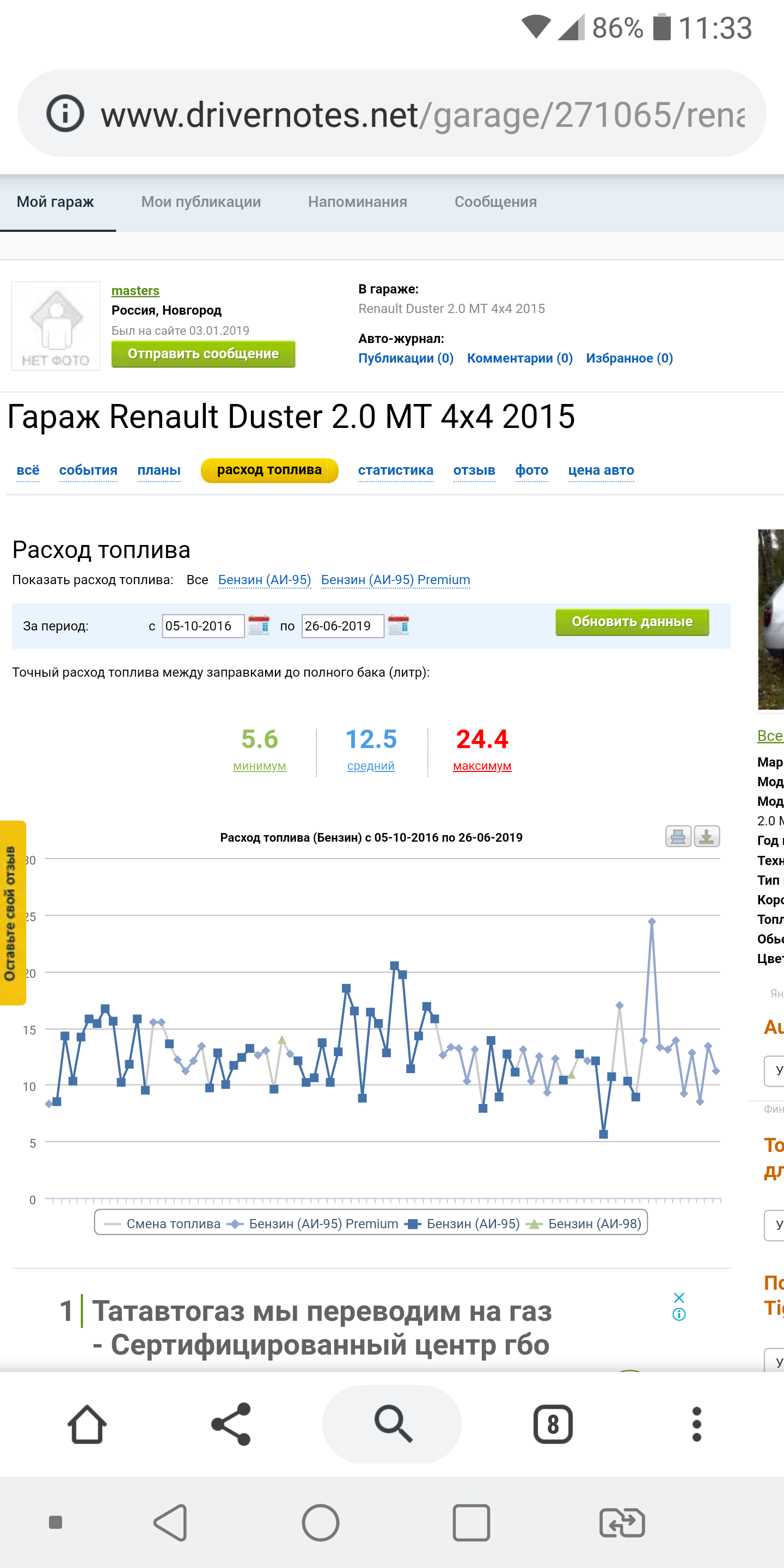Image resolution: width=784 pixels, height=1568 pixels.
Task: Select the Все fuel filter
Action: (x=197, y=579)
